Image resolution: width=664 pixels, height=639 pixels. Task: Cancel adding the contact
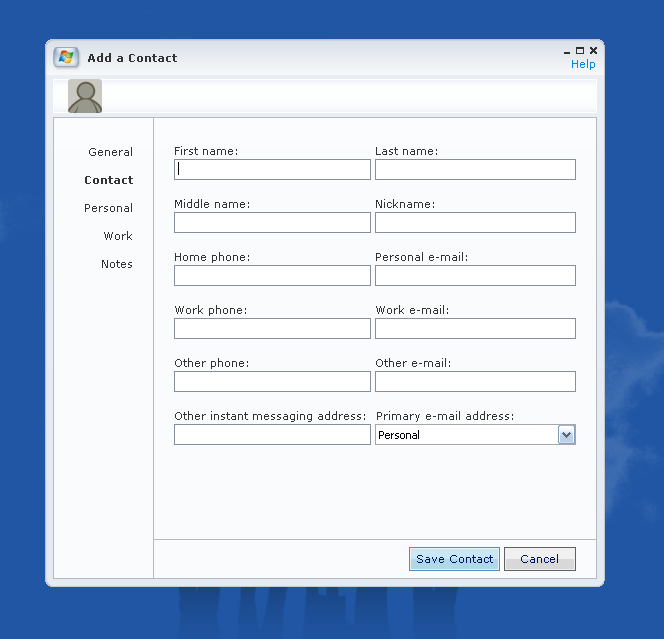click(x=539, y=559)
